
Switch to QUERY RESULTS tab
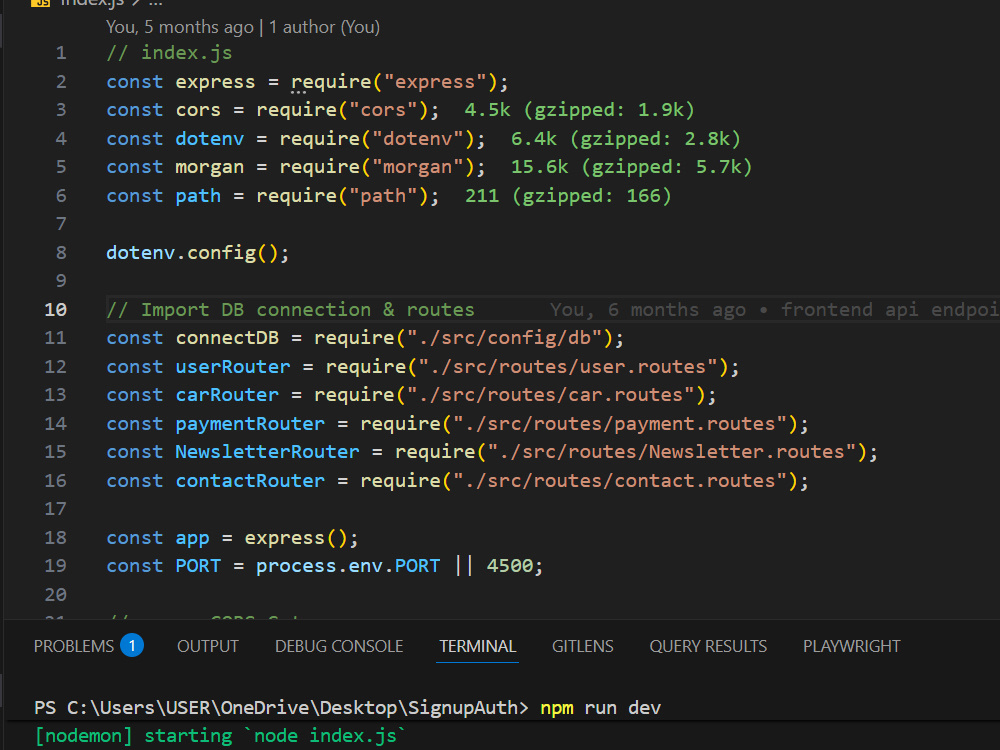click(708, 646)
